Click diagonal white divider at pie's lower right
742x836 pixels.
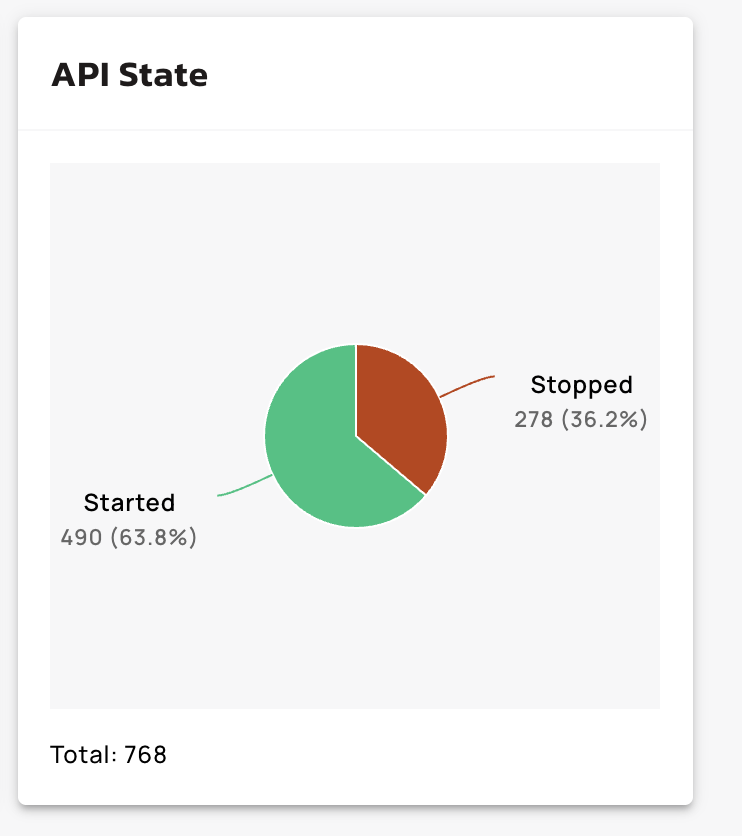pyautogui.click(x=391, y=465)
